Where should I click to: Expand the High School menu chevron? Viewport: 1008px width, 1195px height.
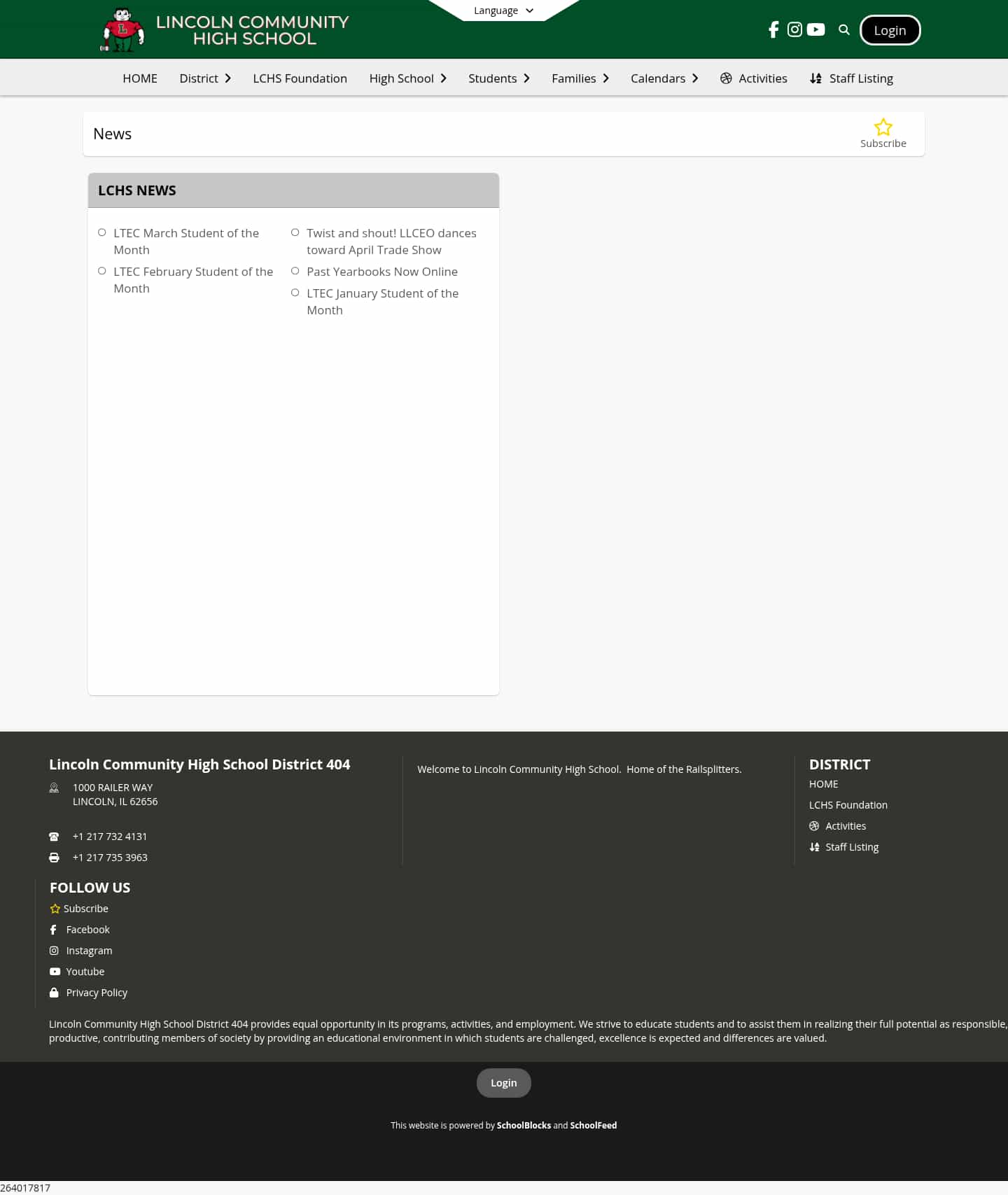443,78
